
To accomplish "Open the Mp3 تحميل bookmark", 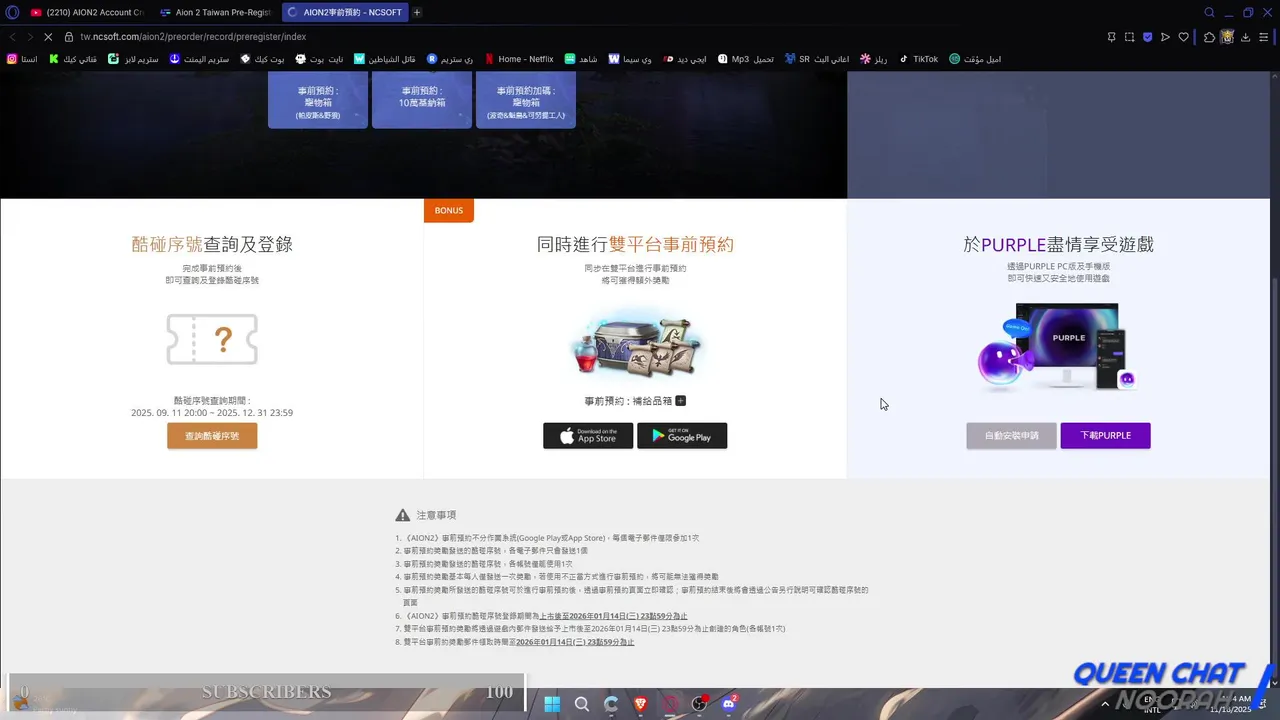I will (746, 59).
